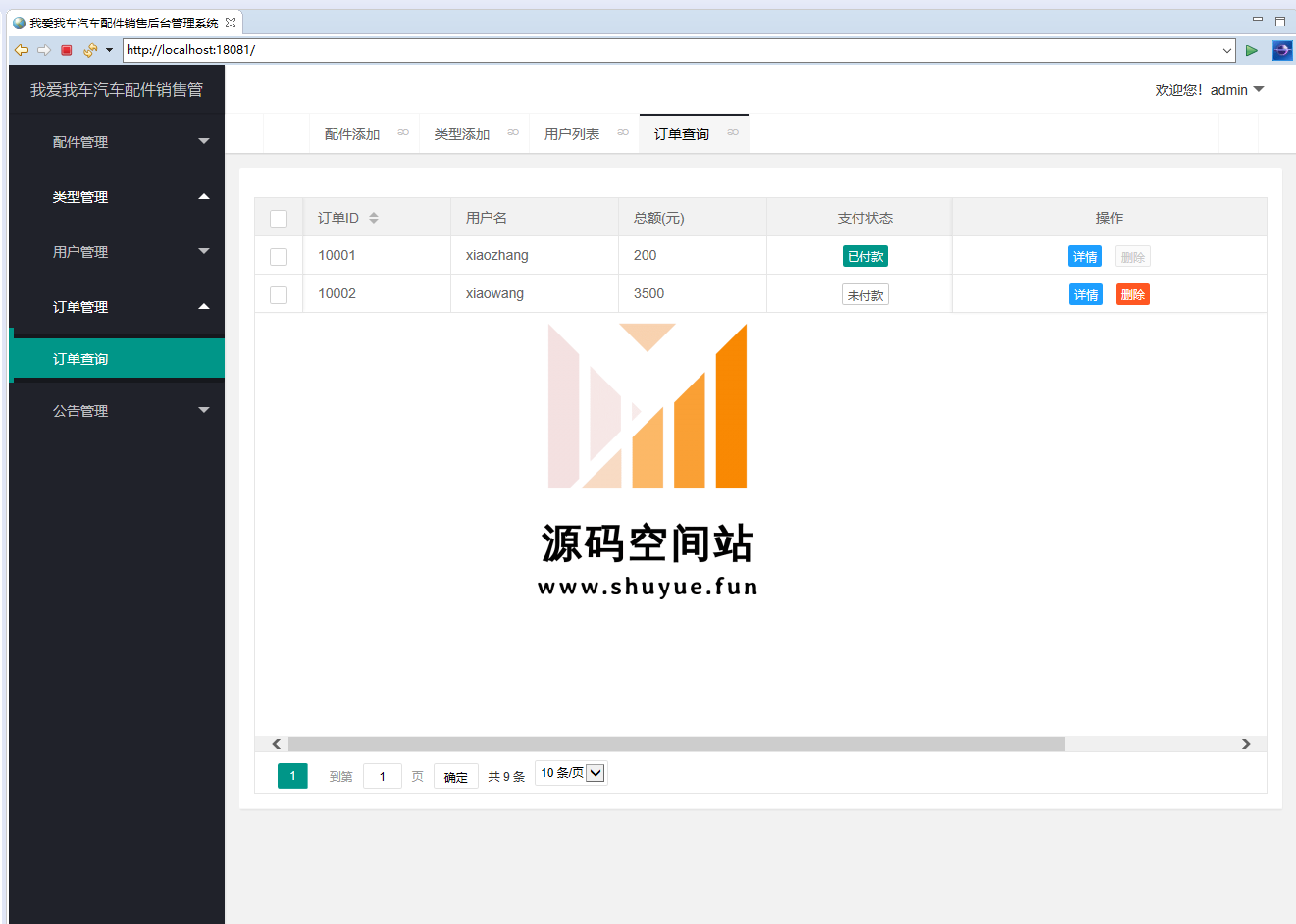Screen dimensions: 1296x924
Task: Click the horizontal table scrollbar
Action: click(676, 744)
